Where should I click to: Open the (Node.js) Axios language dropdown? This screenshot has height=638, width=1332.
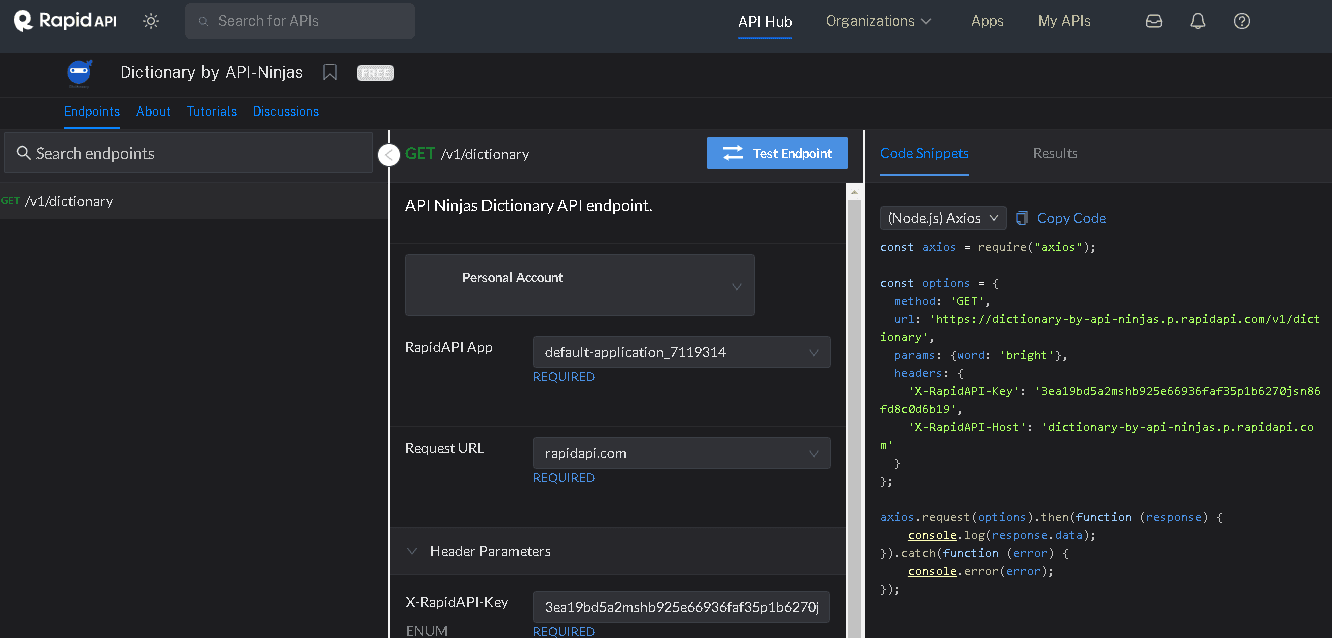(x=943, y=218)
